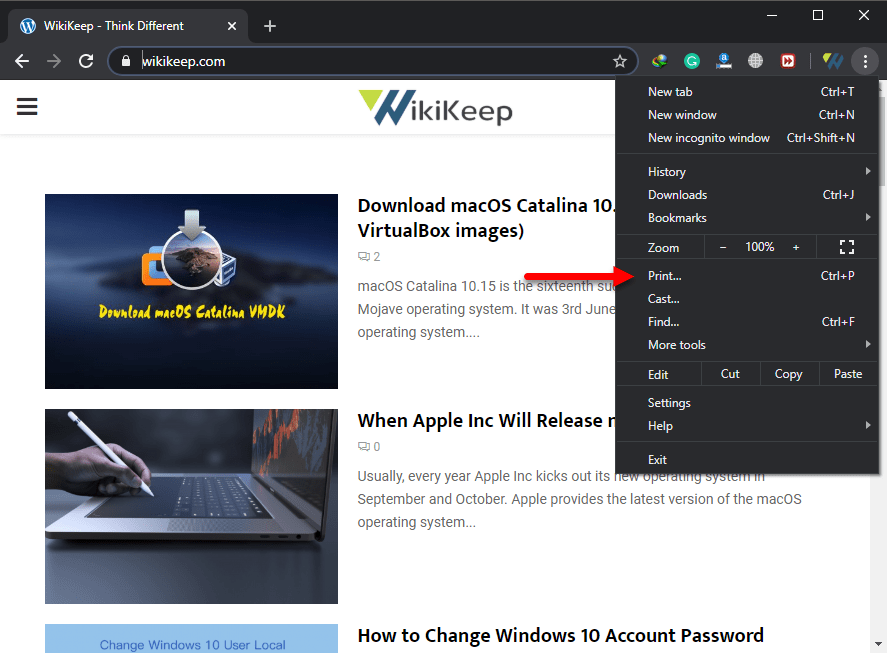This screenshot has height=653, width=887.
Task: Click the WikiKeep site logo
Action: coord(436,107)
